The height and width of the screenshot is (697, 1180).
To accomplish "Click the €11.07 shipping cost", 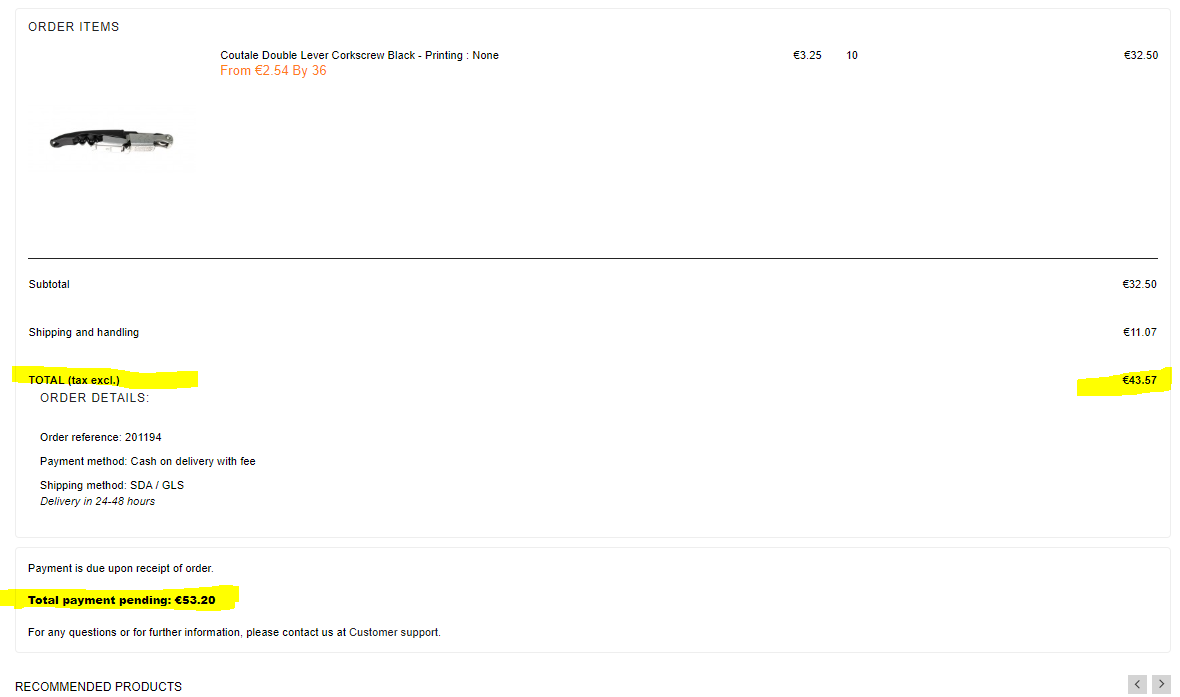I will (1139, 332).
